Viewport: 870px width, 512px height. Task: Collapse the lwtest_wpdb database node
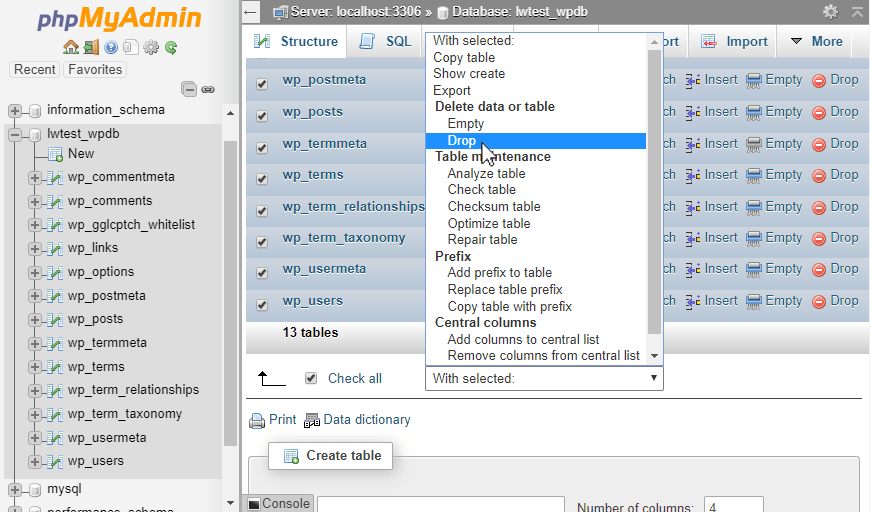(x=15, y=134)
